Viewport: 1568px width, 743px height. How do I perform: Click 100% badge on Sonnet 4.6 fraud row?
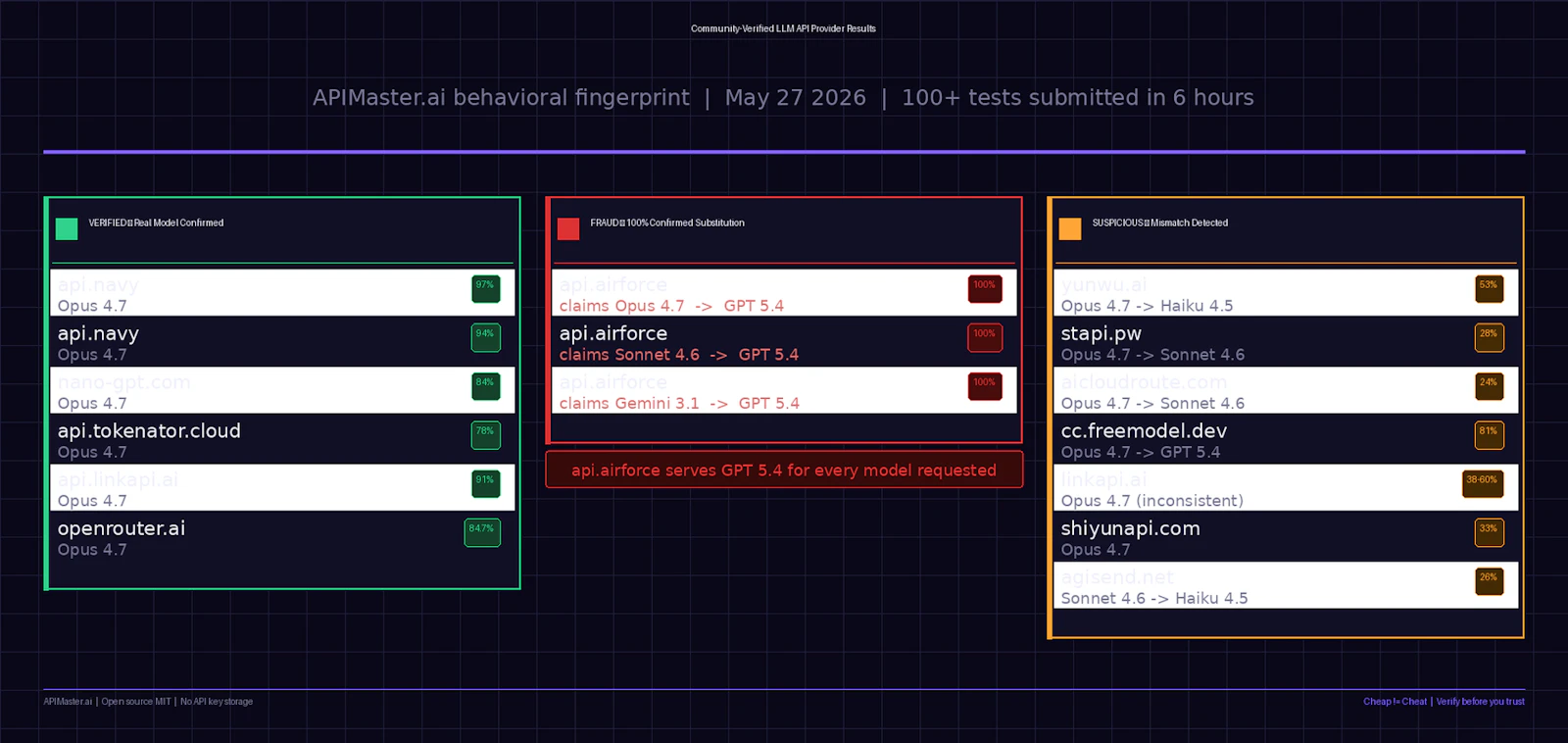tap(985, 337)
